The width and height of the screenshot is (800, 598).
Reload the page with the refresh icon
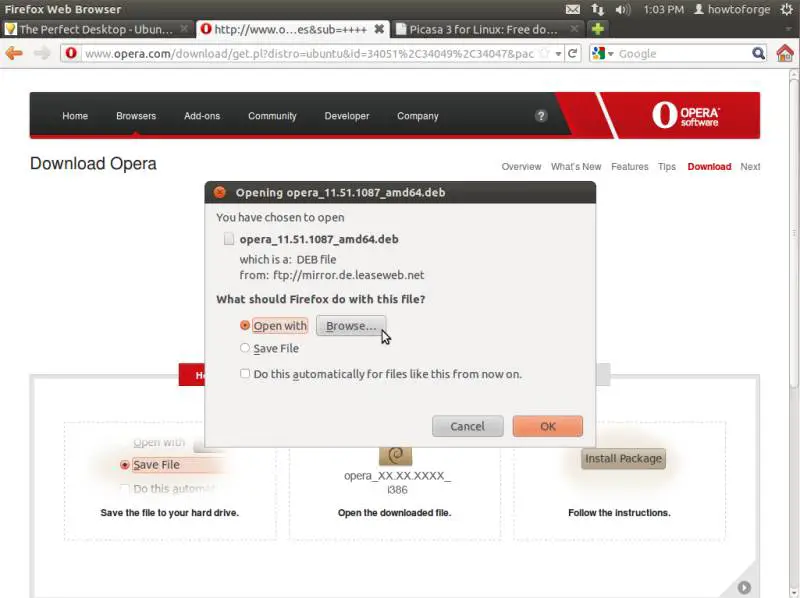tap(573, 53)
